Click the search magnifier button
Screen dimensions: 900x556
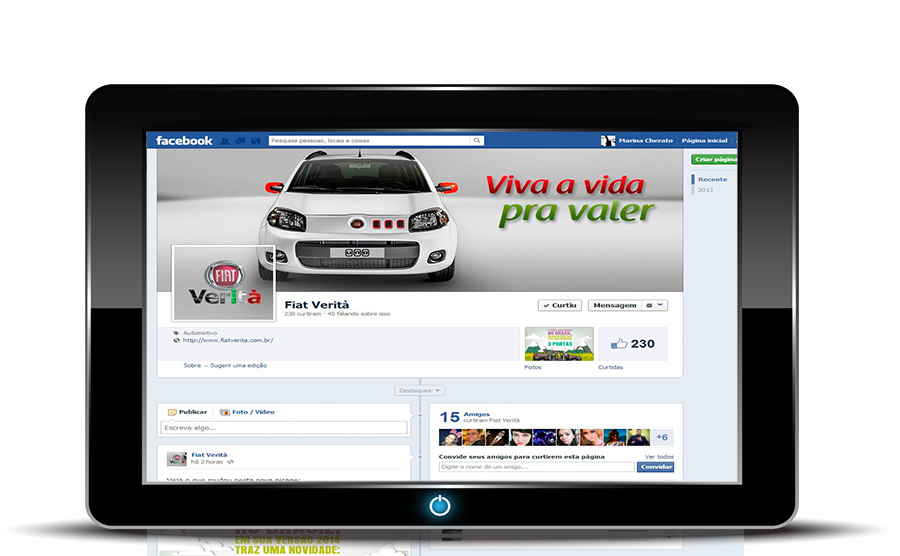477,141
